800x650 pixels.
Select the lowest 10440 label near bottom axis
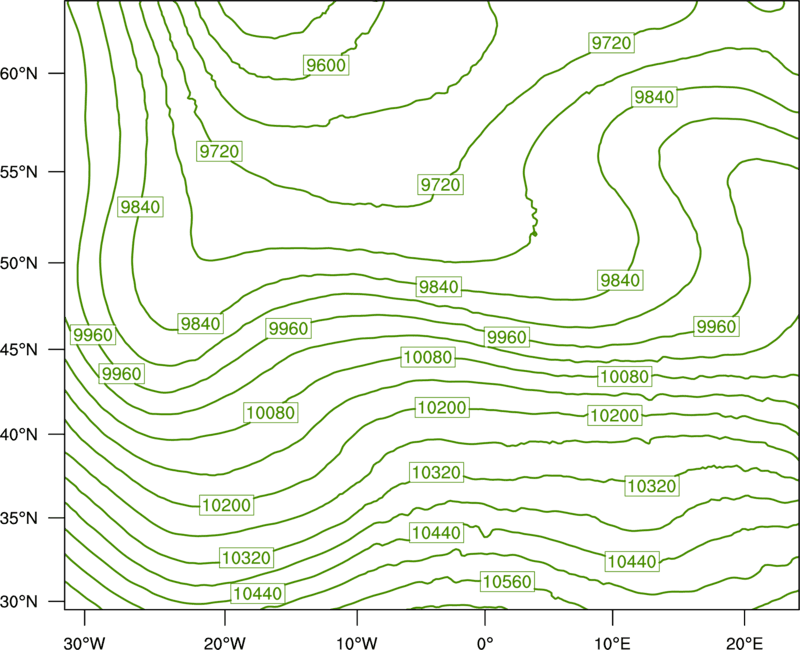(x=258, y=593)
